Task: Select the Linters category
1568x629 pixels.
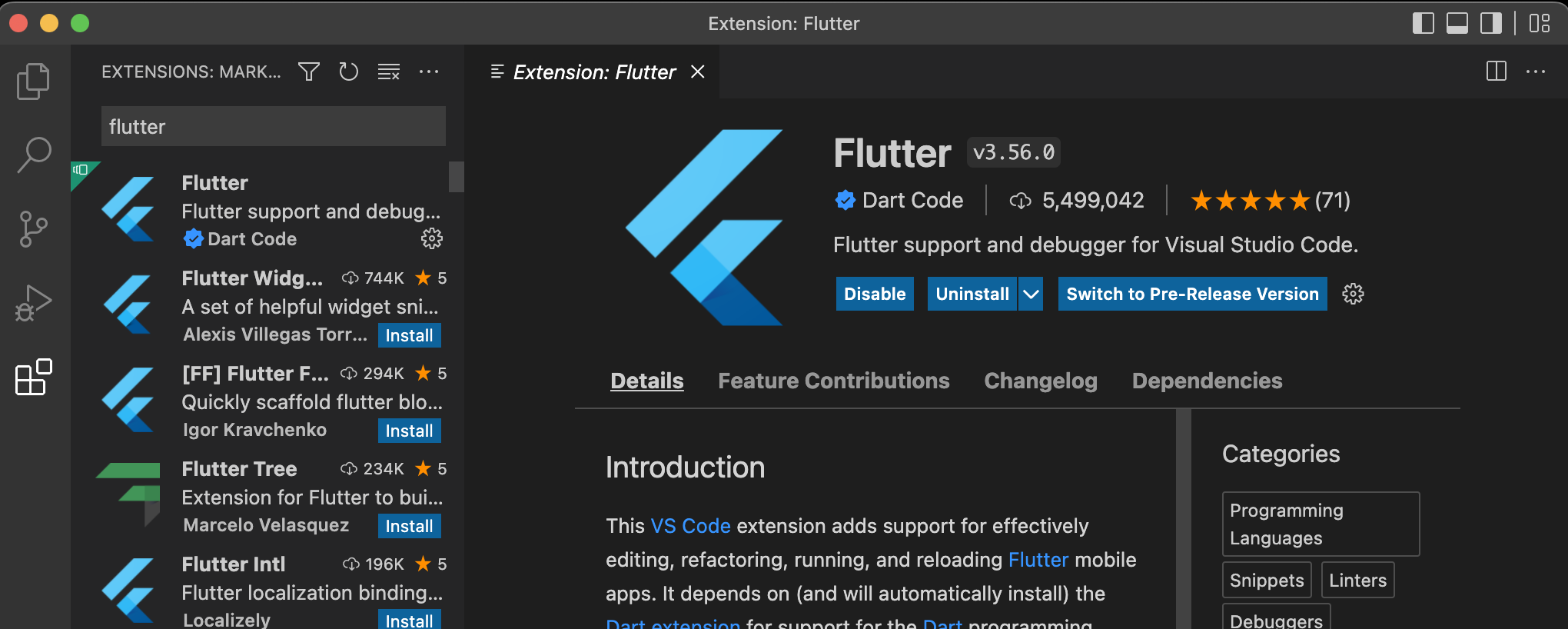Action: pos(1357,581)
